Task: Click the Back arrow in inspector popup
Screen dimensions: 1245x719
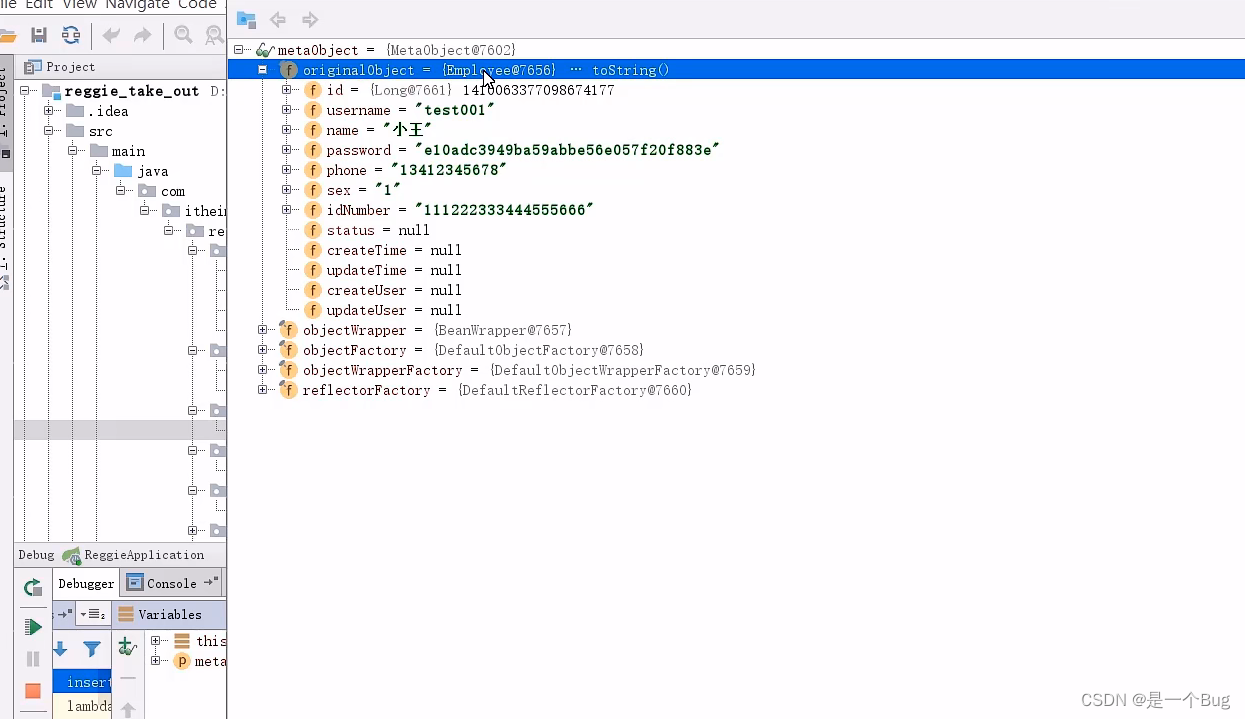Action: [x=278, y=19]
